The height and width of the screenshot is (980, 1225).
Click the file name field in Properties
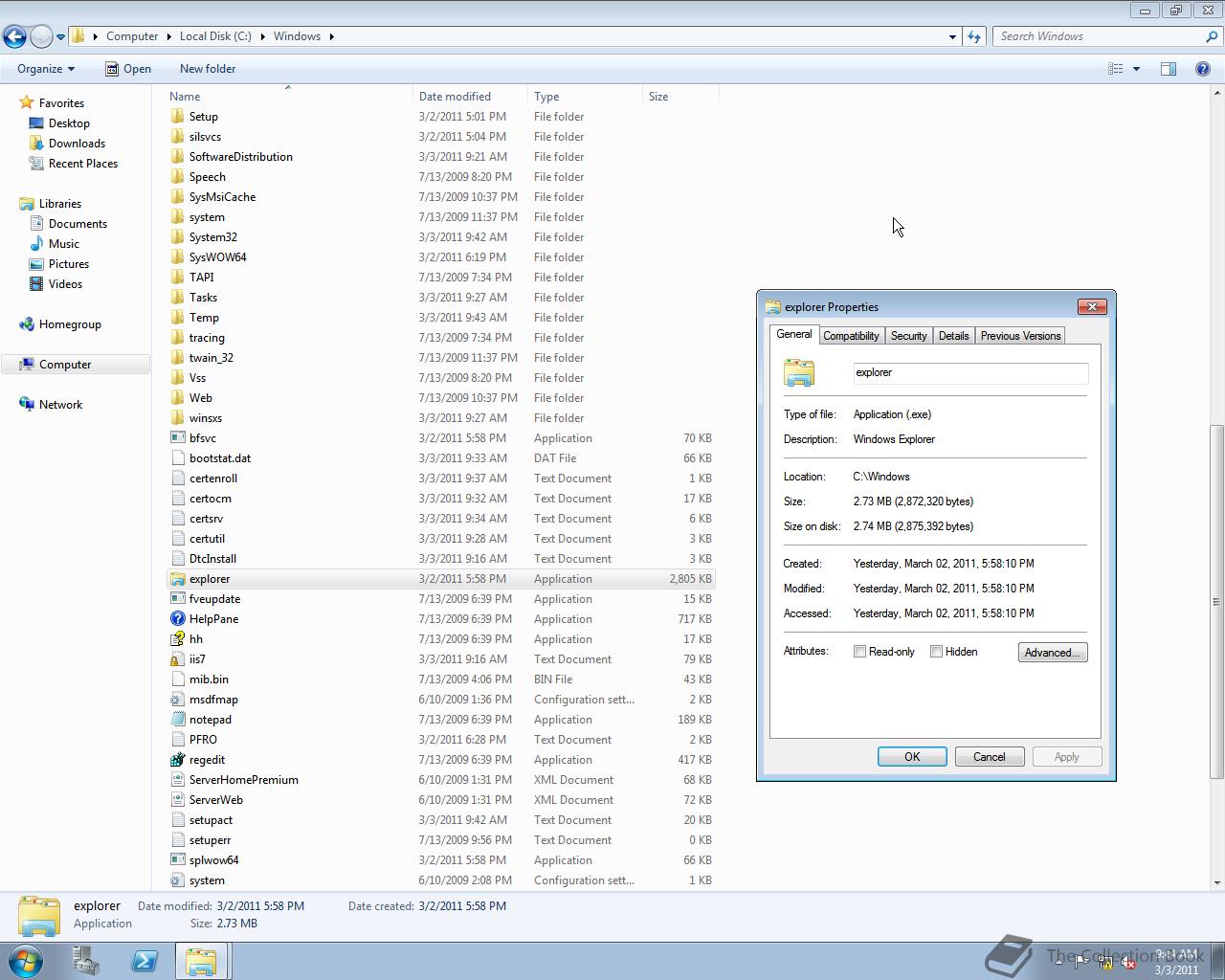(970, 373)
